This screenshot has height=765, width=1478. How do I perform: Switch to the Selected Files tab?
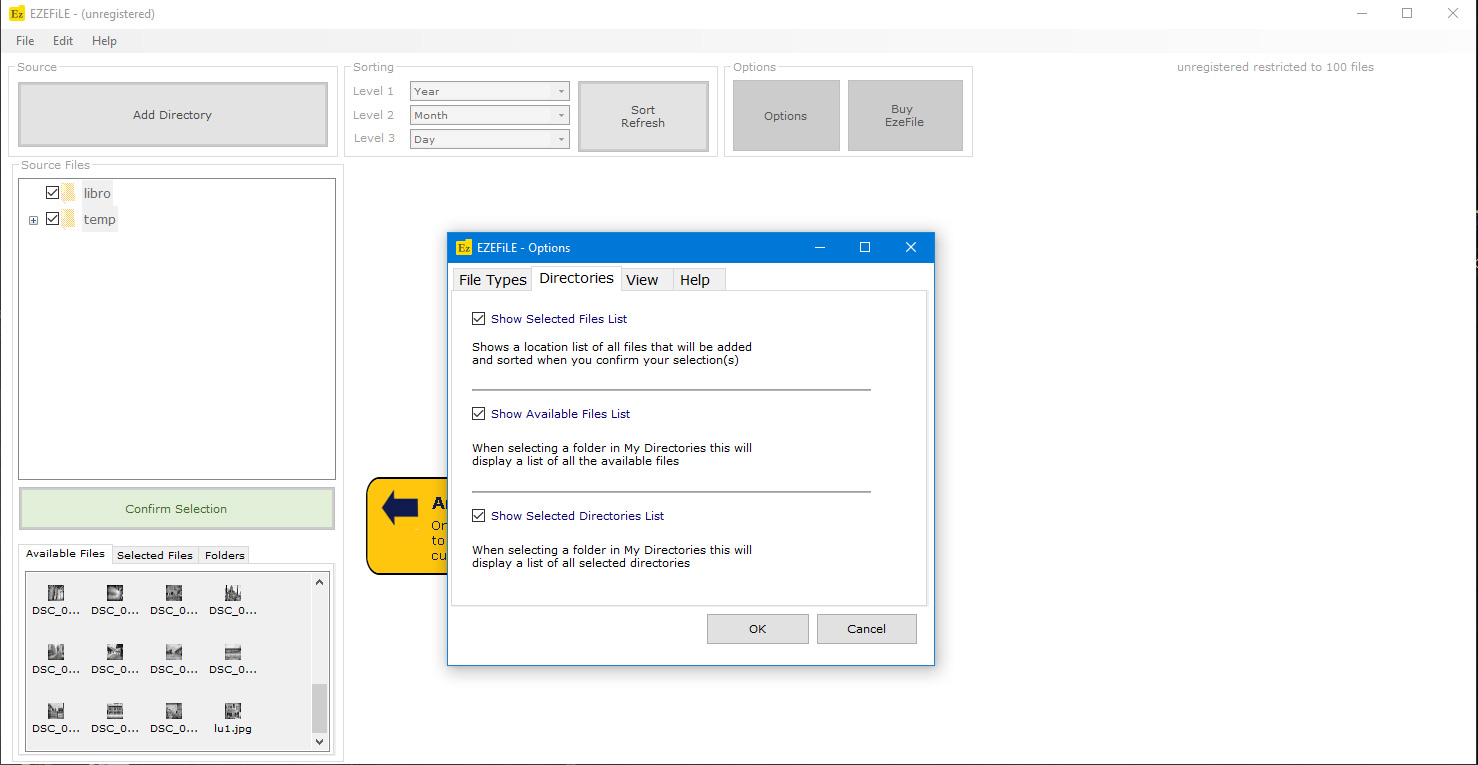point(155,555)
